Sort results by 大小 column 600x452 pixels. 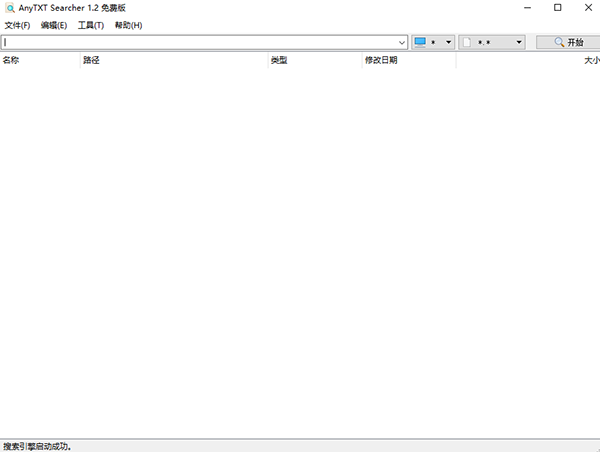click(528, 60)
